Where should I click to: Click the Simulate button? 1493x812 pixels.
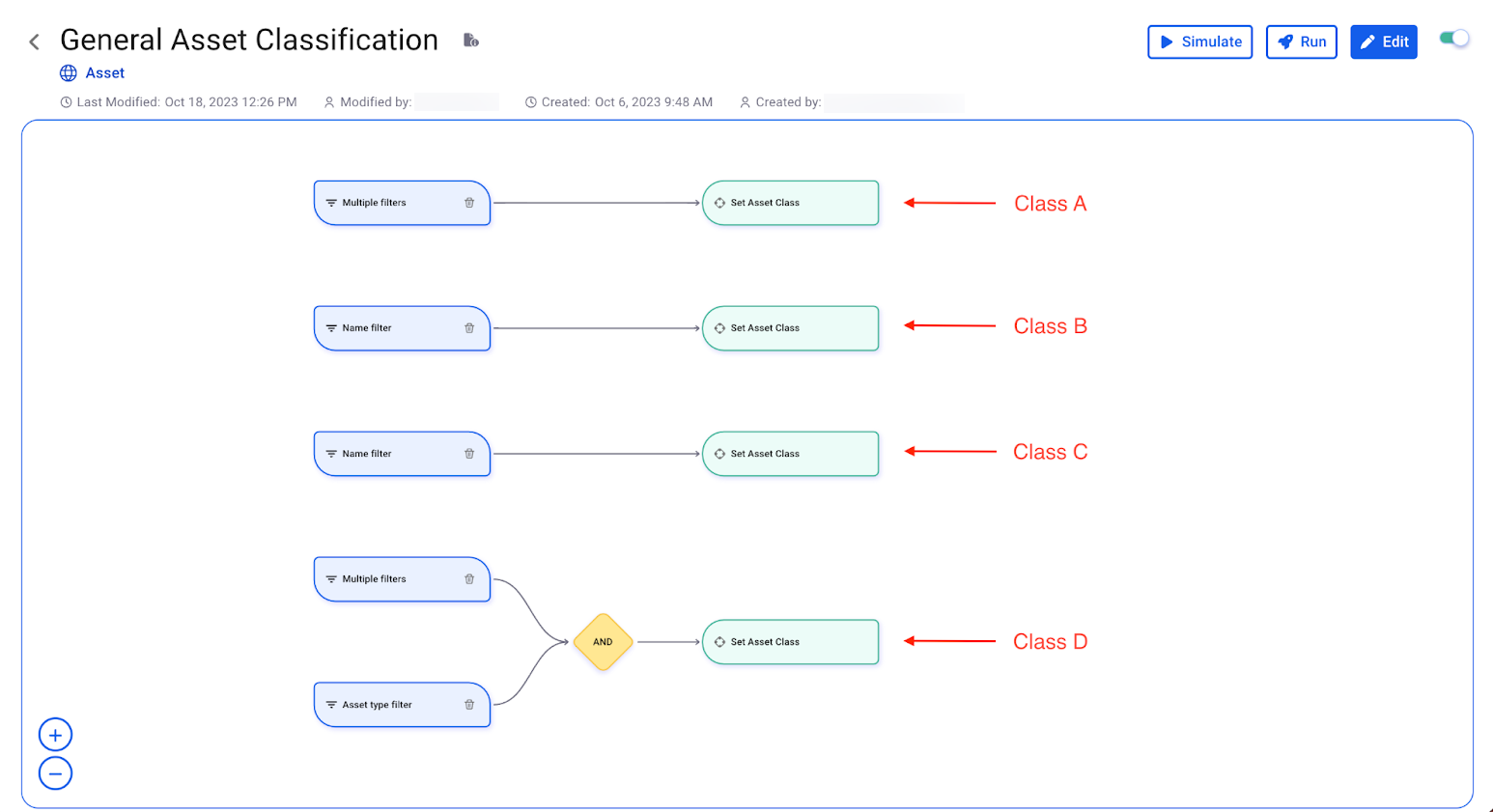[1199, 42]
